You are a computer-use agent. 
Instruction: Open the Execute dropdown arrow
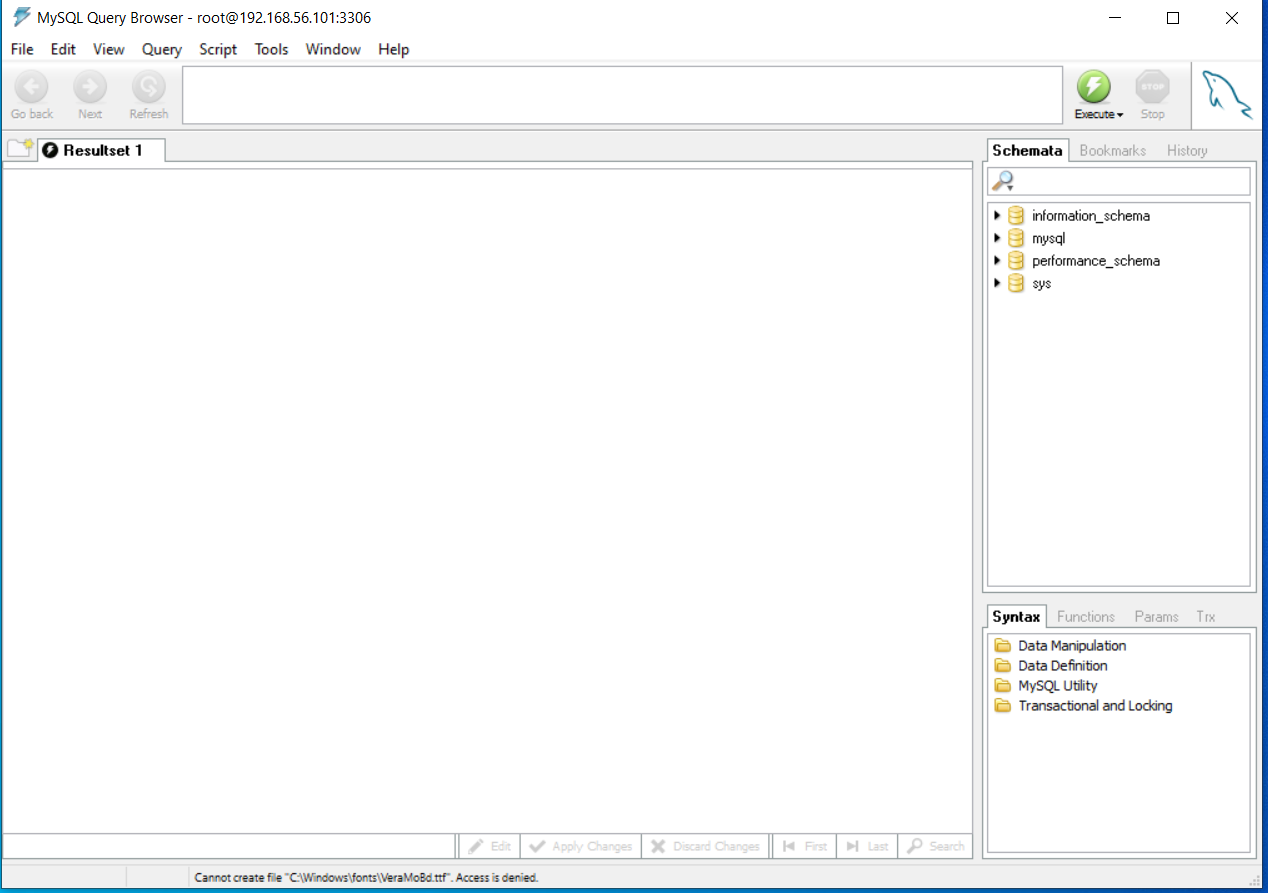[x=1120, y=115]
